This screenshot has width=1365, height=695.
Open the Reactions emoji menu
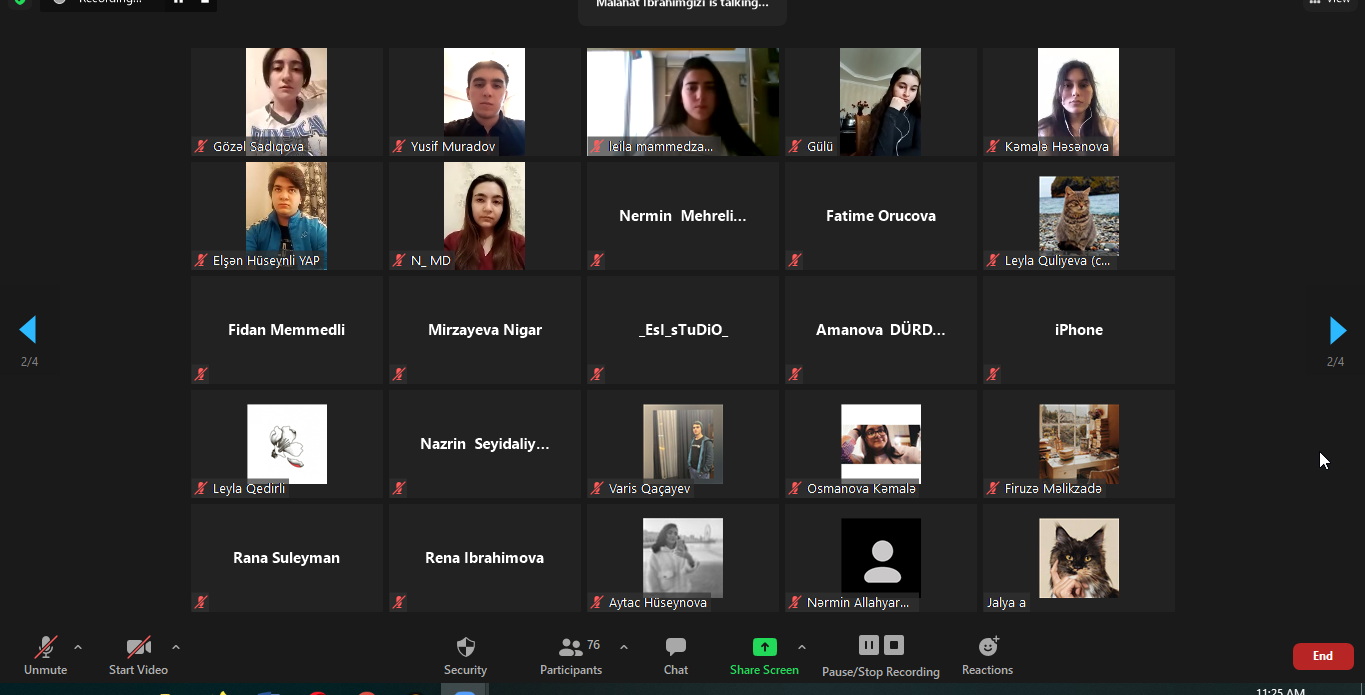click(x=987, y=656)
